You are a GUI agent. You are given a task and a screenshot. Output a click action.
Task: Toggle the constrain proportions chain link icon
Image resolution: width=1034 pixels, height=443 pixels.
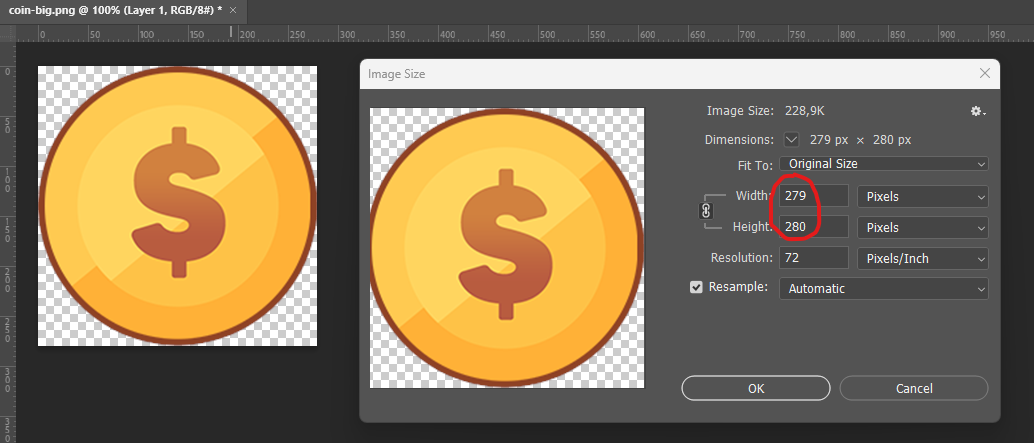pyautogui.click(x=706, y=211)
